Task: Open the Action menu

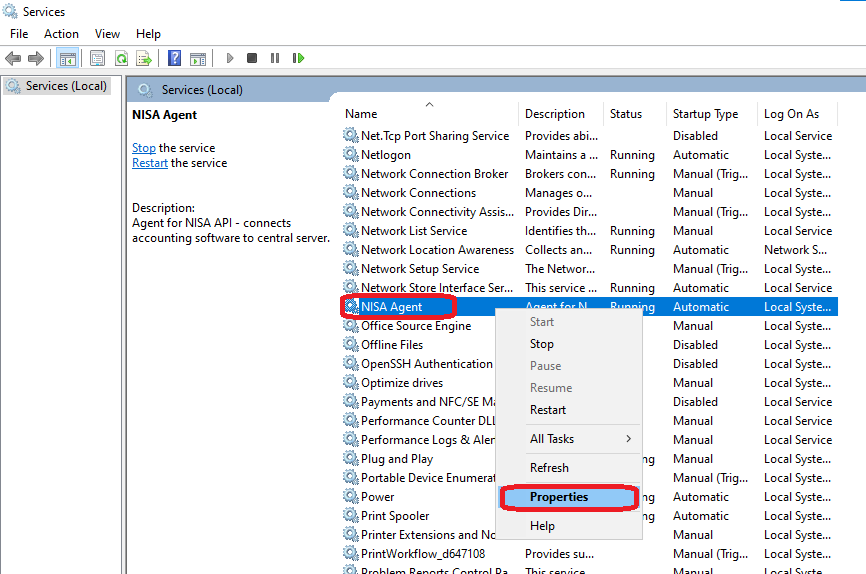Action: tap(61, 34)
